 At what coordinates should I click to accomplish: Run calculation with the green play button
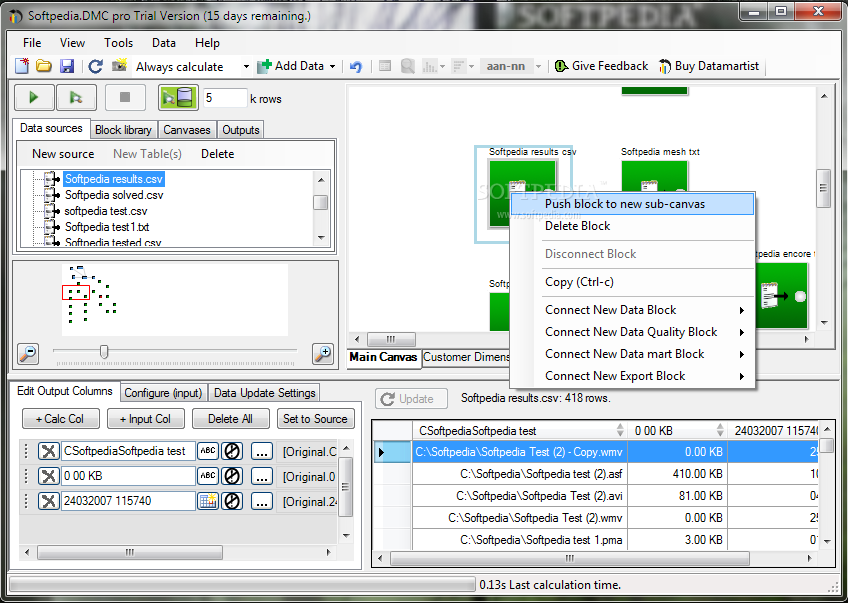[34, 97]
